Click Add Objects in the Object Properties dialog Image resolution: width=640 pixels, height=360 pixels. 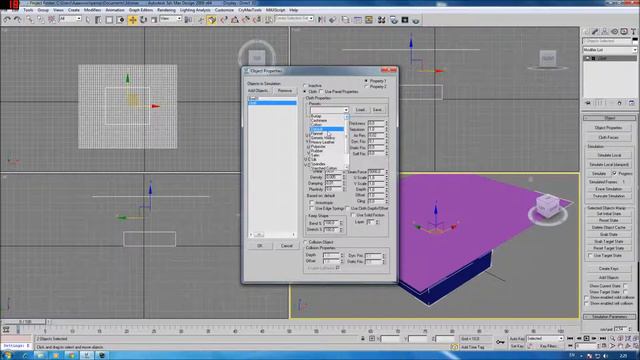[258, 91]
